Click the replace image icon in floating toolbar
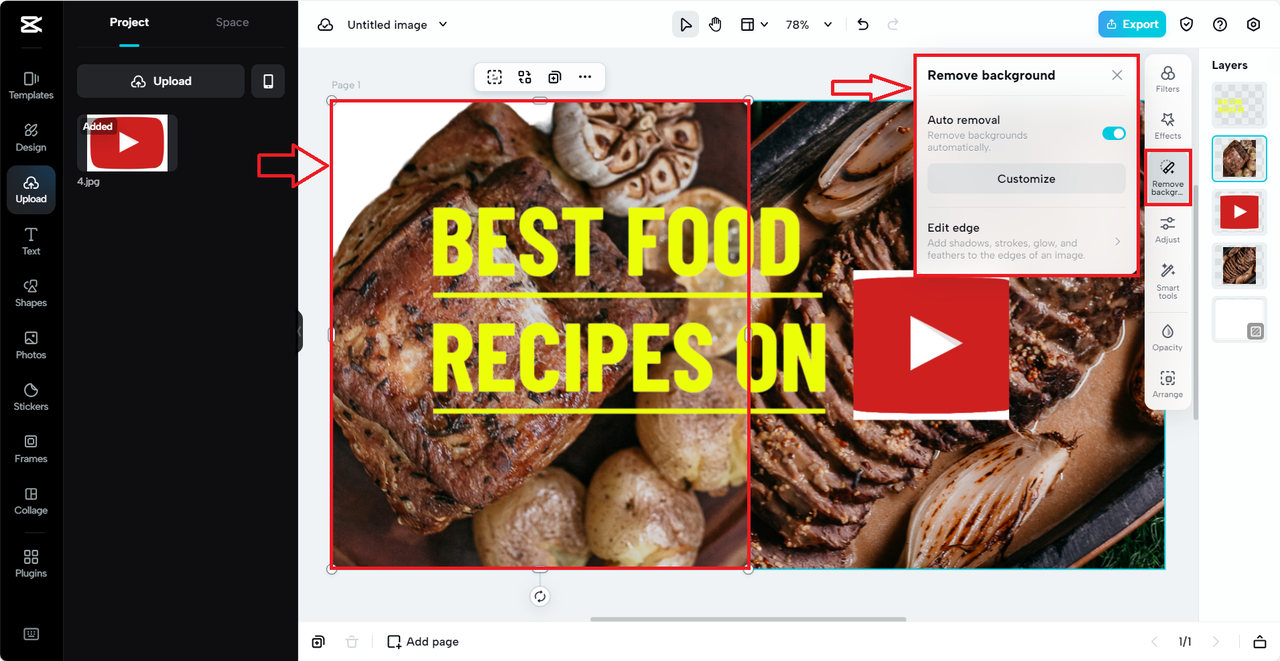1280x661 pixels. click(525, 77)
